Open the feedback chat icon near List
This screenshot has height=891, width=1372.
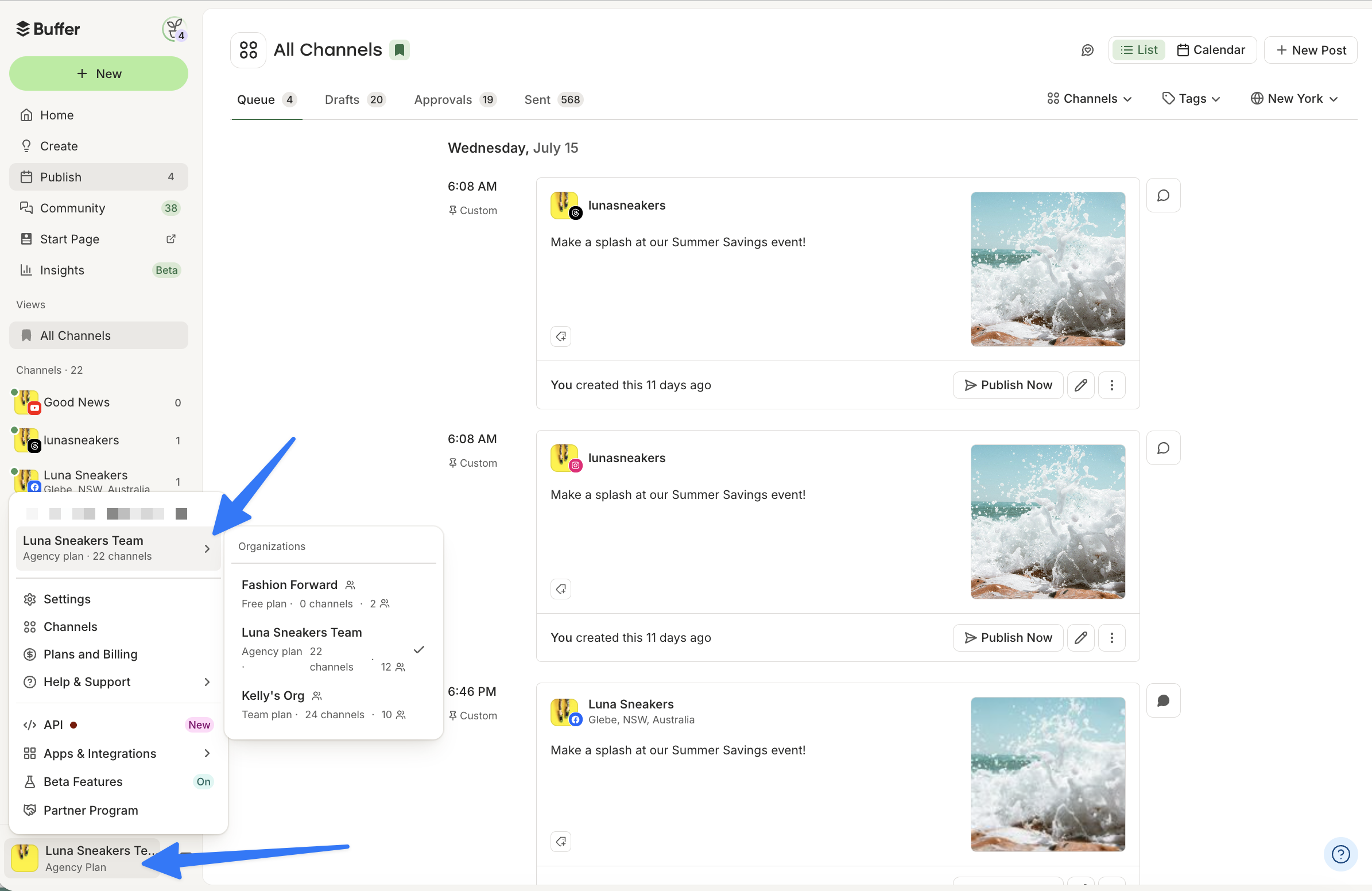pyautogui.click(x=1087, y=50)
